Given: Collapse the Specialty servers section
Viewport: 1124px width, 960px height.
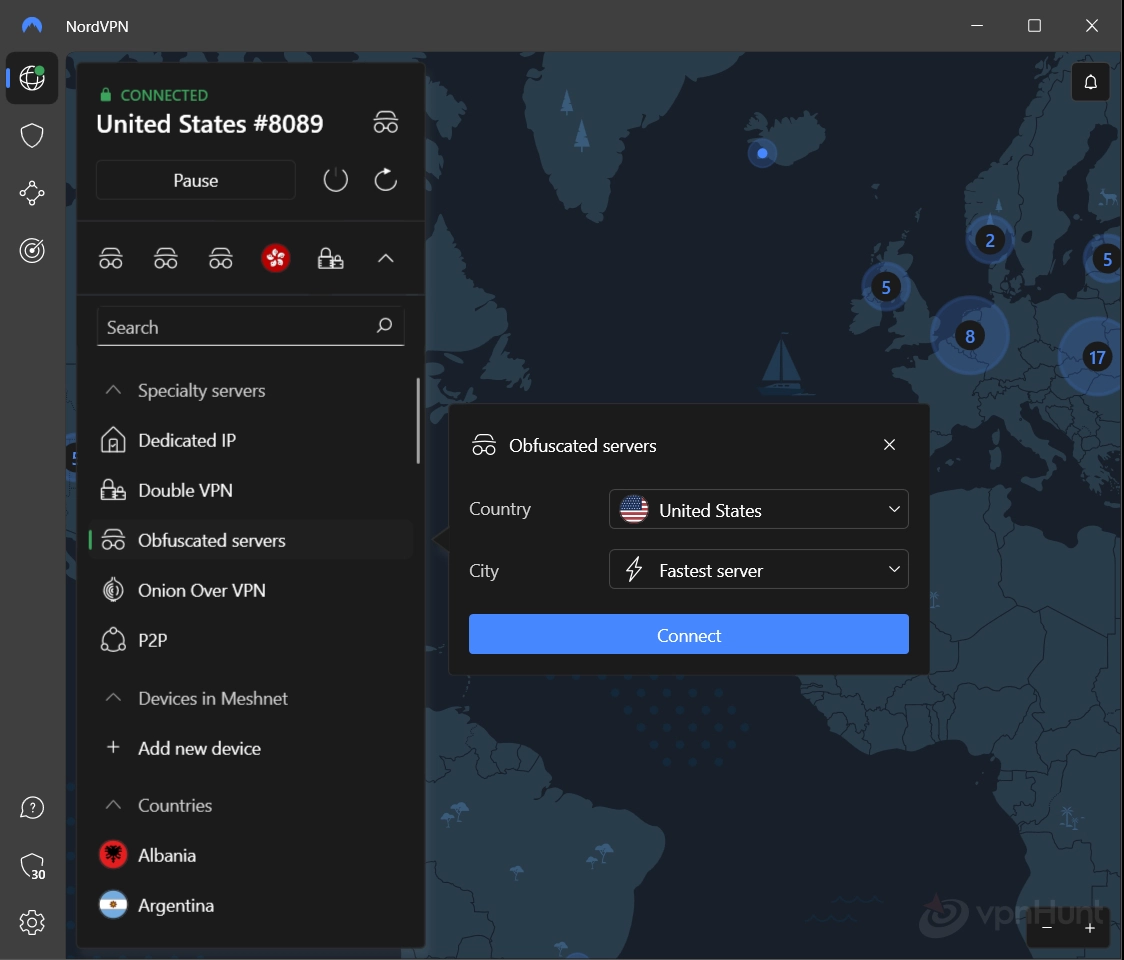Looking at the screenshot, I should point(113,390).
